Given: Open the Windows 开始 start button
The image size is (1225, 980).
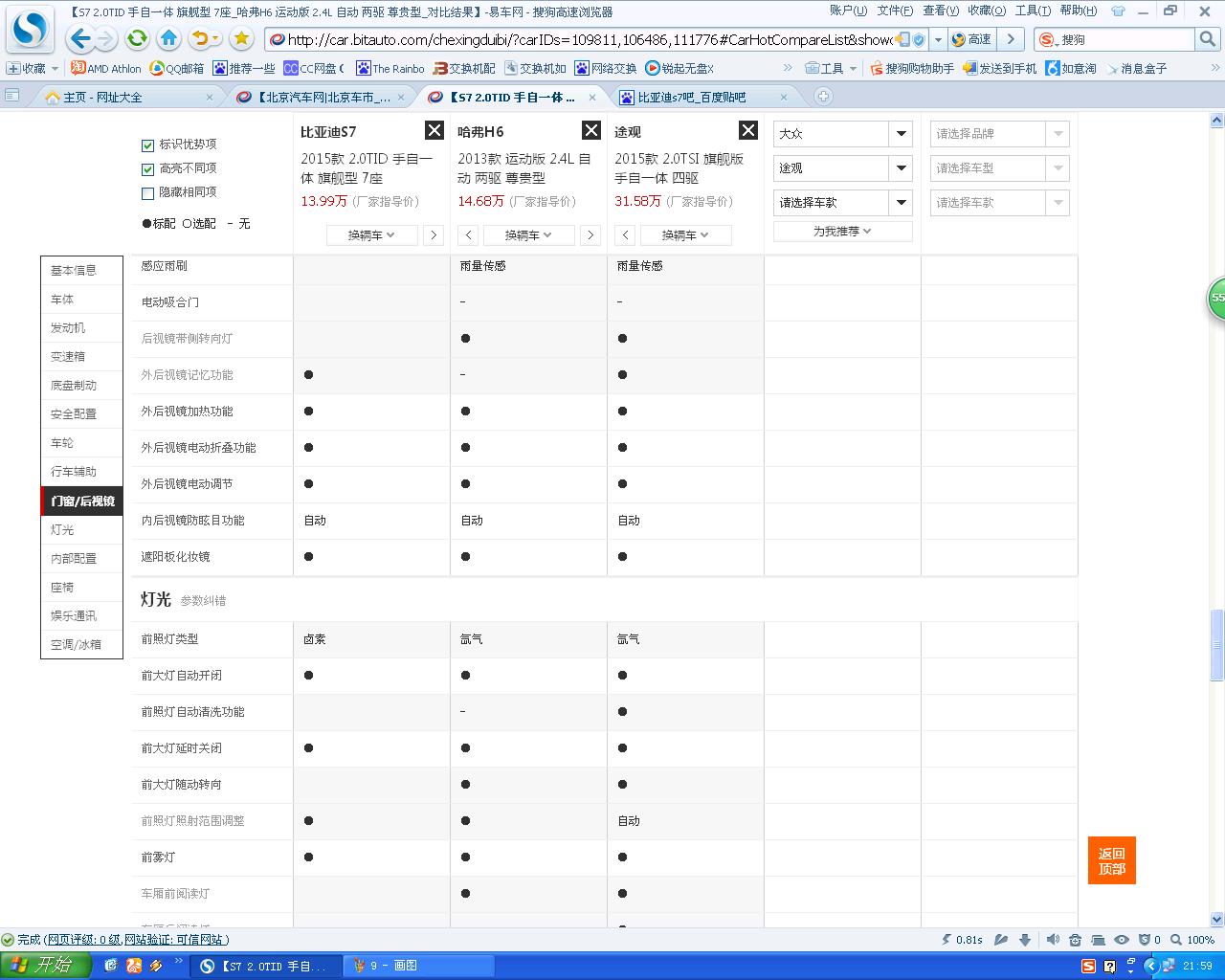Looking at the screenshot, I should [46, 966].
